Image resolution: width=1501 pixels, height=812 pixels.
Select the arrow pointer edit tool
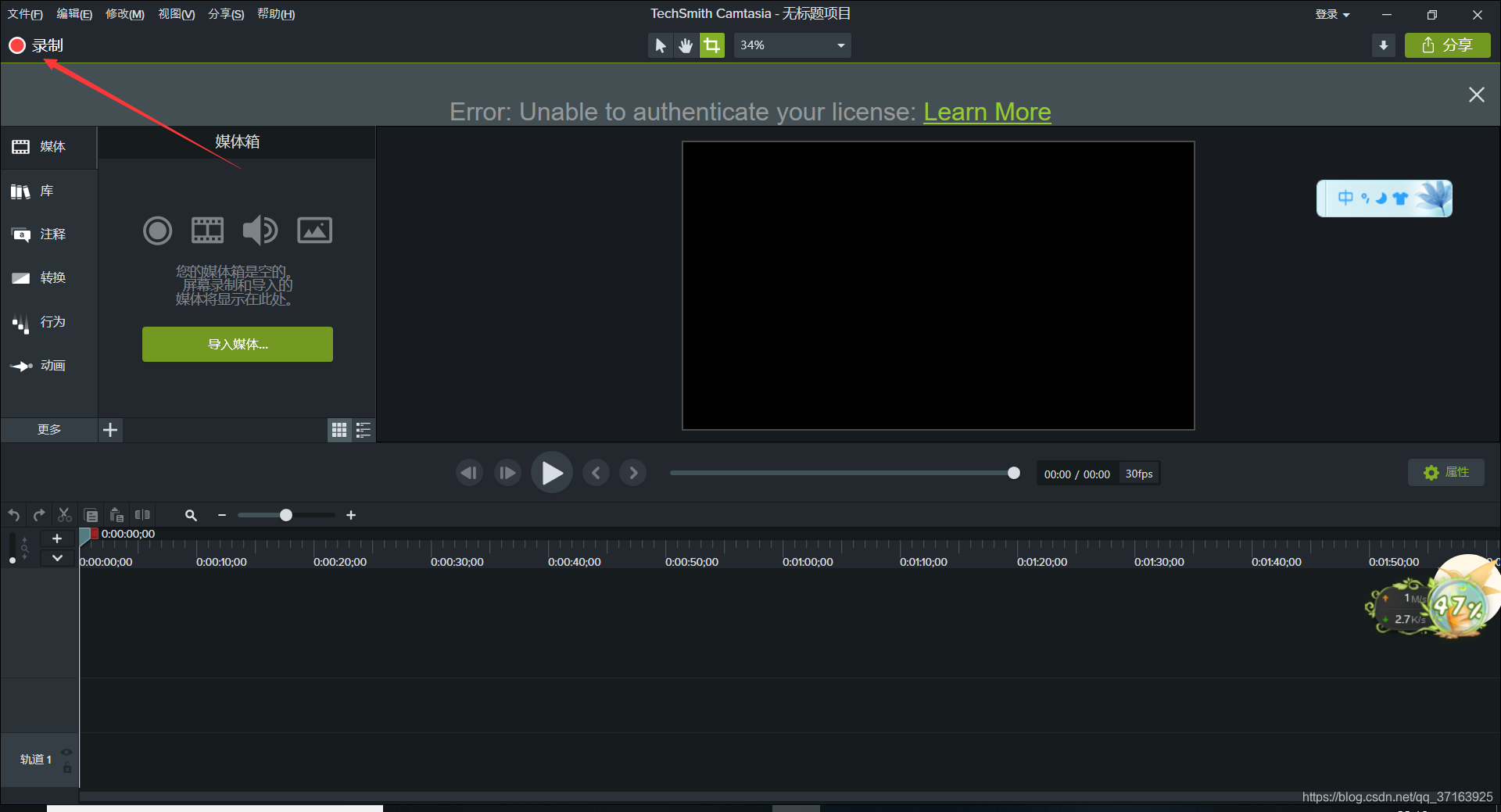tap(661, 45)
